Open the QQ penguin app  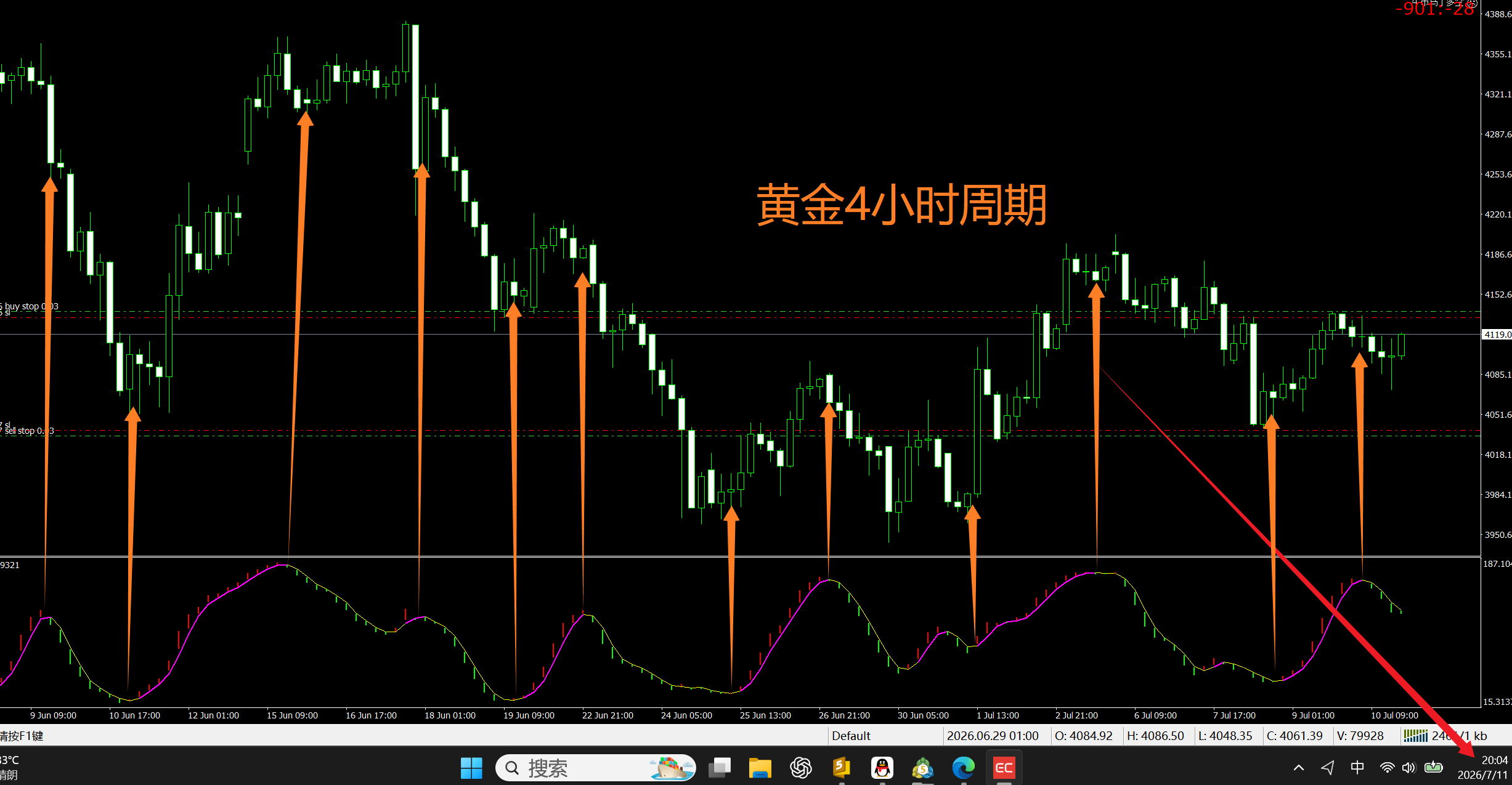point(882,768)
